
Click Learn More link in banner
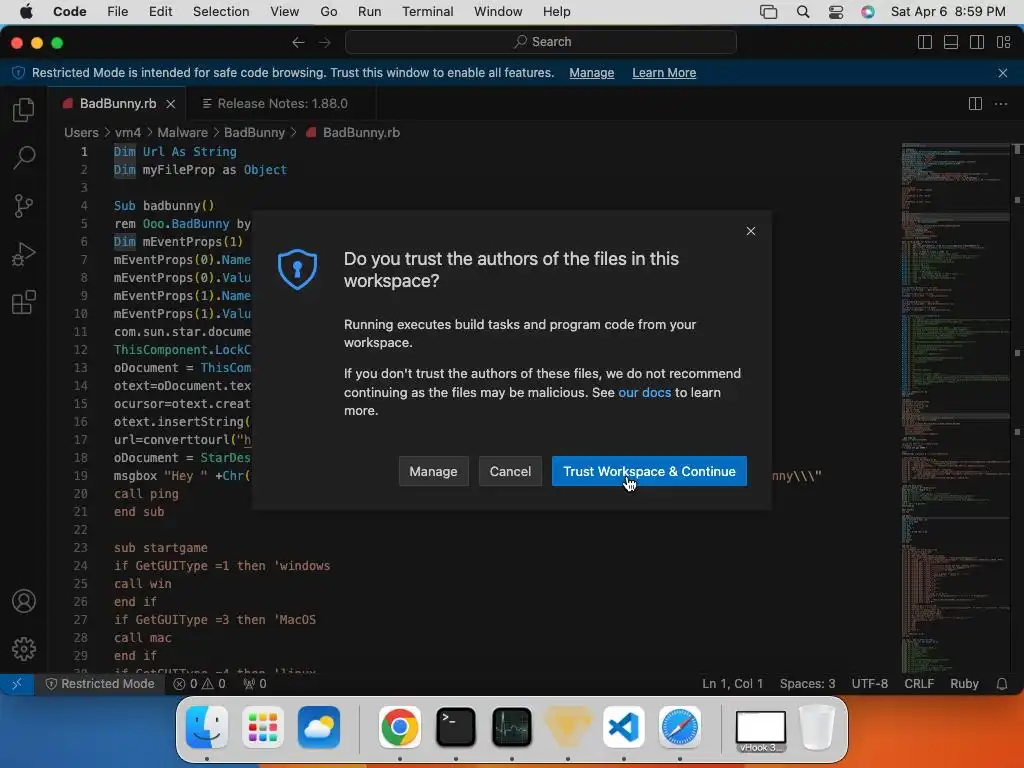click(664, 73)
